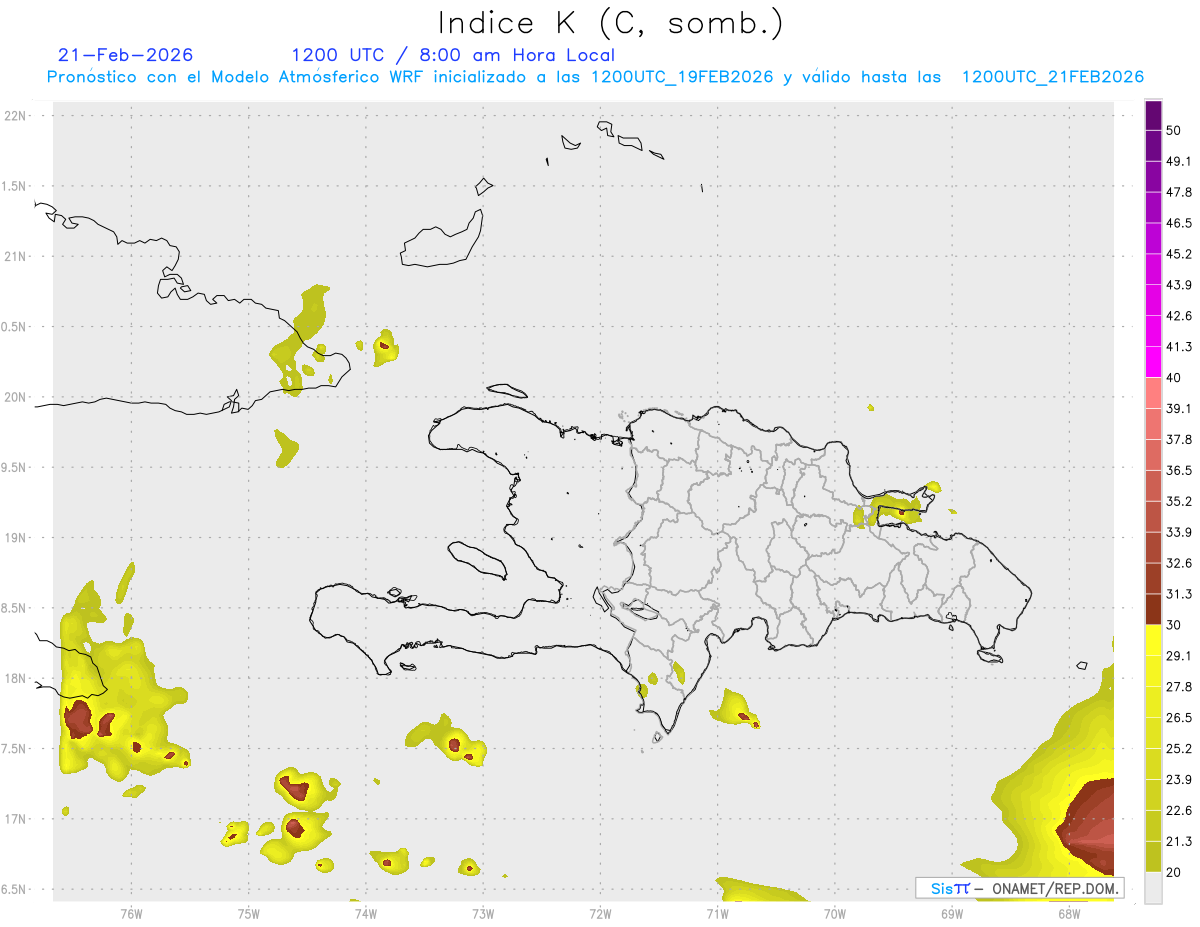This screenshot has height=927, width=1200.
Task: Click the 72W longitude label
Action: pyautogui.click(x=600, y=913)
